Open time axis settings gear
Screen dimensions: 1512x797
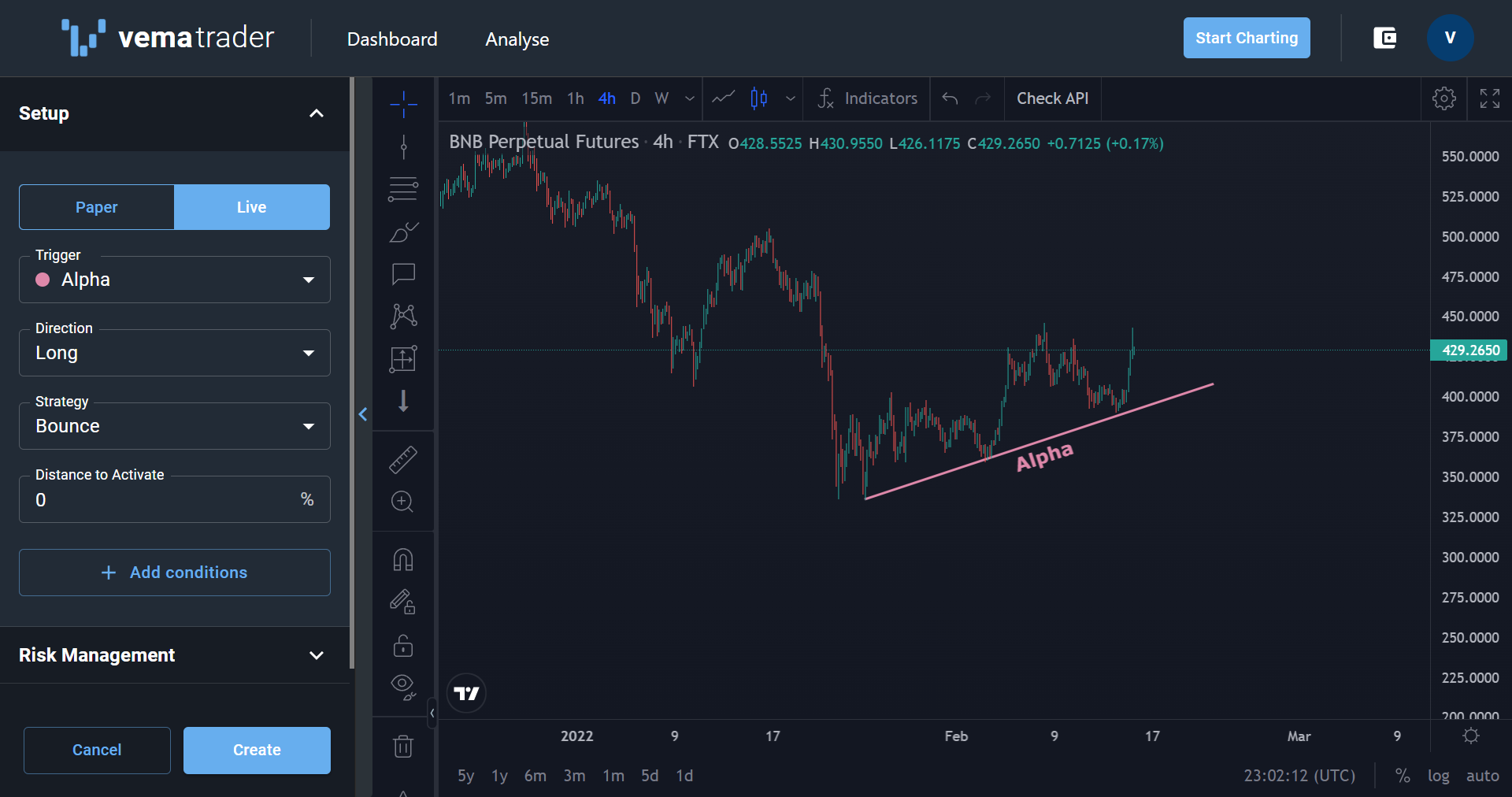1470,736
